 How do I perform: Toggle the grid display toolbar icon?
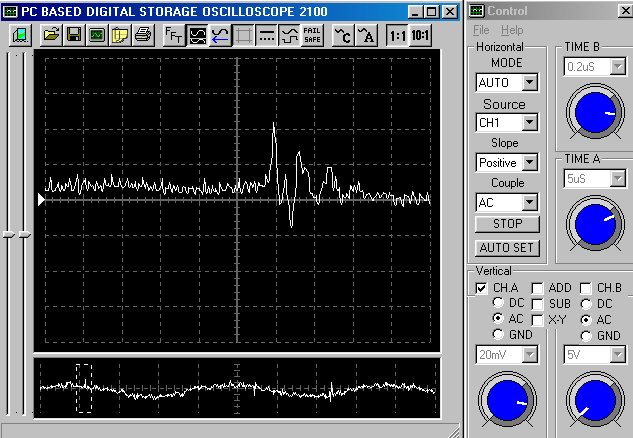click(x=243, y=35)
